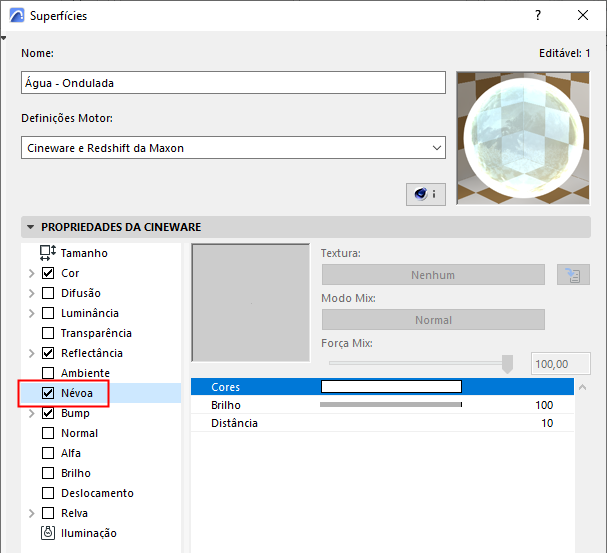The height and width of the screenshot is (553, 607).
Task: Click the Força Mix slider handle
Action: [x=507, y=364]
